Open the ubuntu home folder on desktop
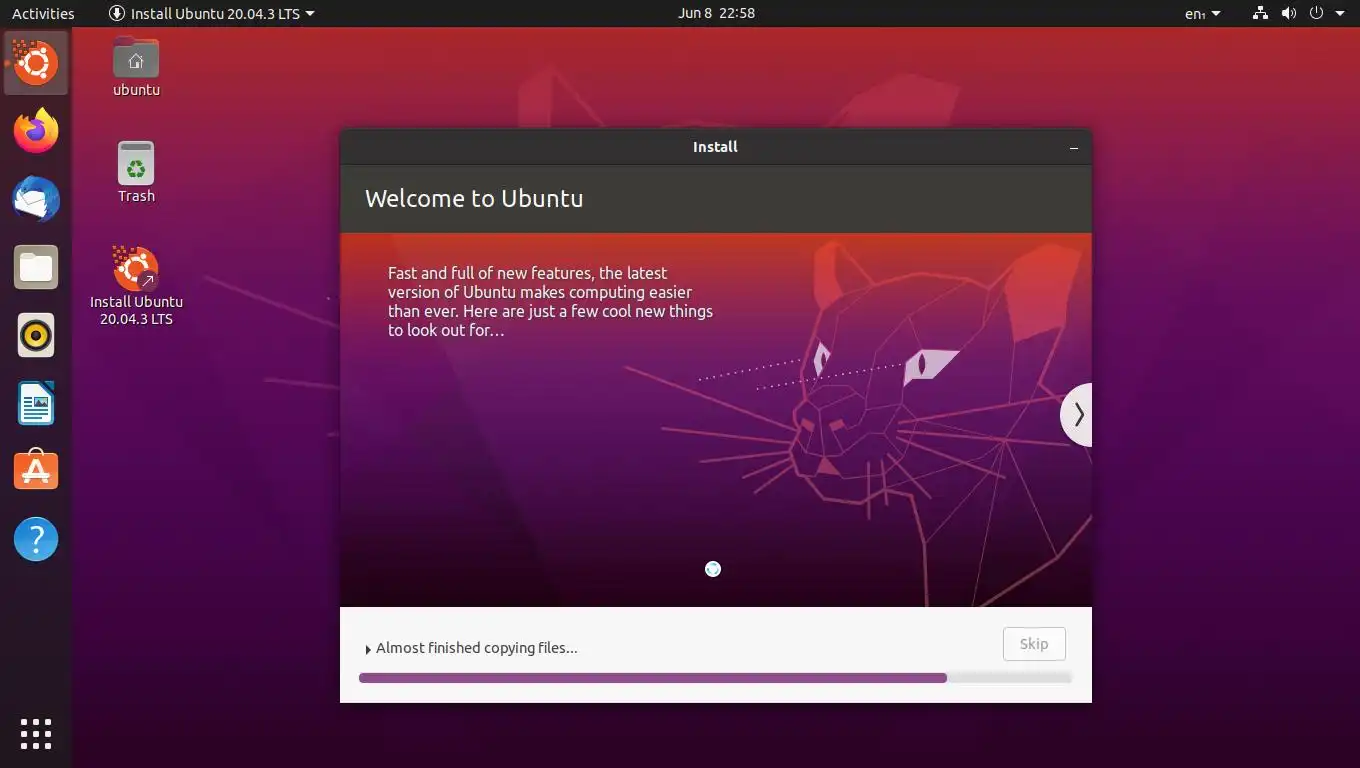The height and width of the screenshot is (768, 1360). (136, 67)
